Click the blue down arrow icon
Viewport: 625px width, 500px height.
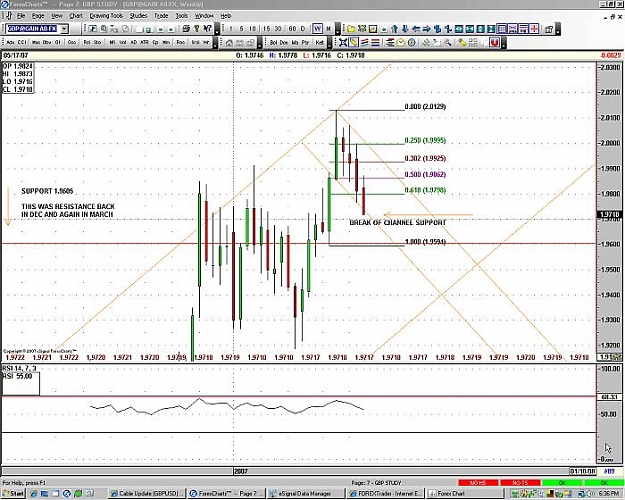point(405,29)
